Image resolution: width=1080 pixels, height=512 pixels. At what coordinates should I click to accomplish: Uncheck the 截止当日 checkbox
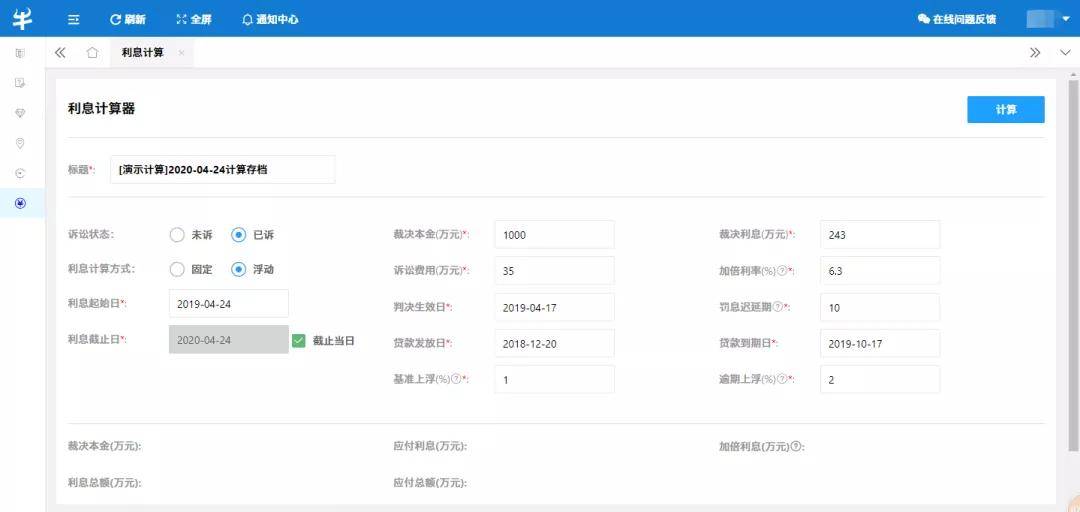point(299,340)
